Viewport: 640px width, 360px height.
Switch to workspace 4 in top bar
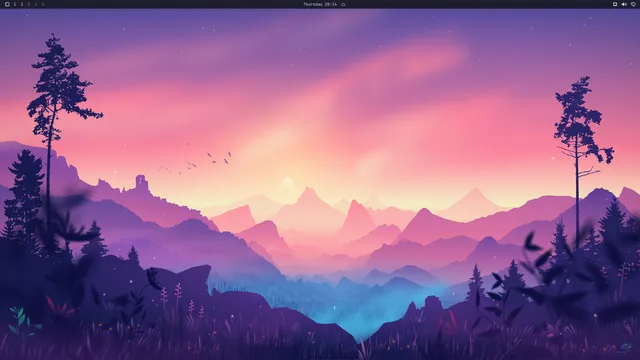click(36, 4)
